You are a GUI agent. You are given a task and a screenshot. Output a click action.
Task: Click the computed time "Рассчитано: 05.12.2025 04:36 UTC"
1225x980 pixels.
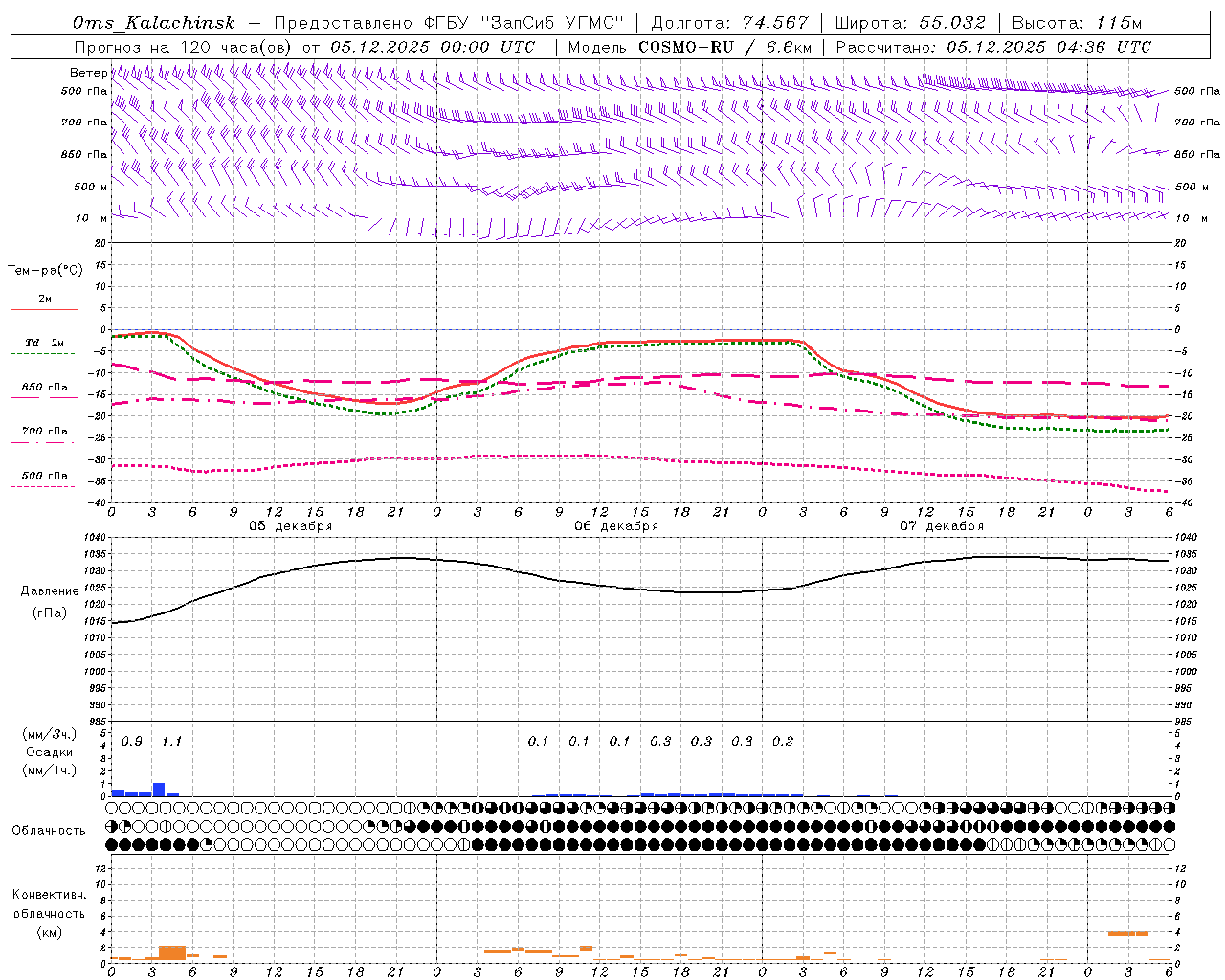click(x=992, y=47)
